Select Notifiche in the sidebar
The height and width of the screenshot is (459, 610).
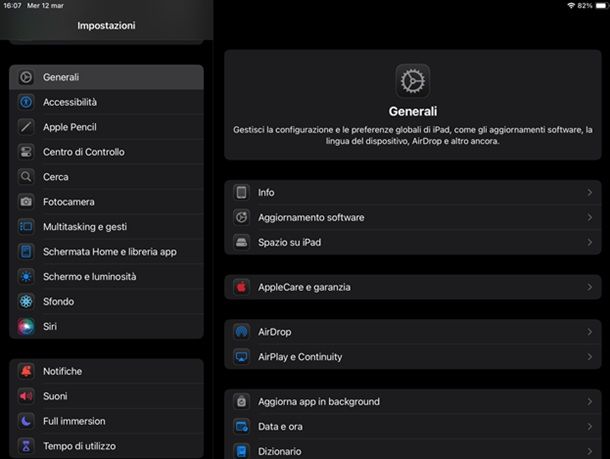coord(63,371)
